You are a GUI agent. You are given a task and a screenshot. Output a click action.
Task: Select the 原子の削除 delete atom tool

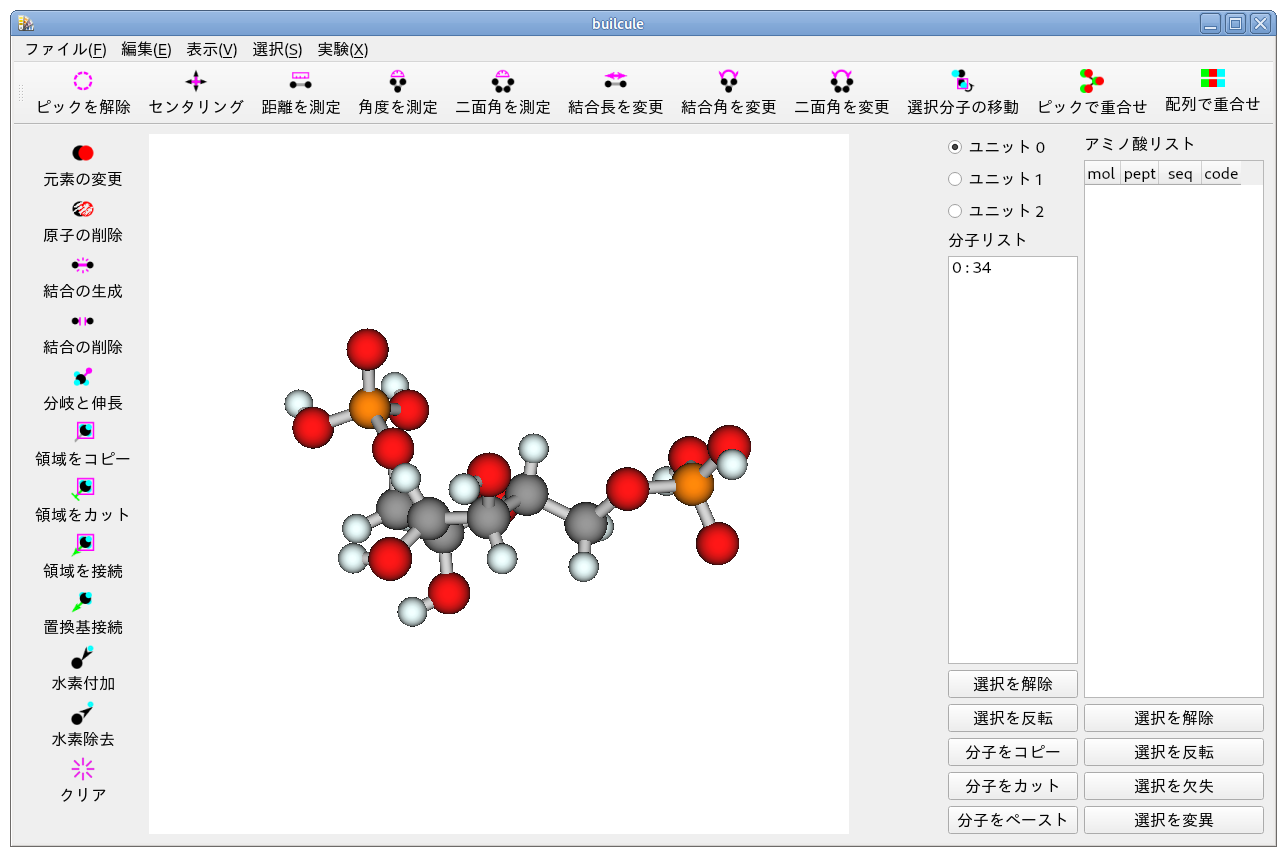click(x=83, y=209)
